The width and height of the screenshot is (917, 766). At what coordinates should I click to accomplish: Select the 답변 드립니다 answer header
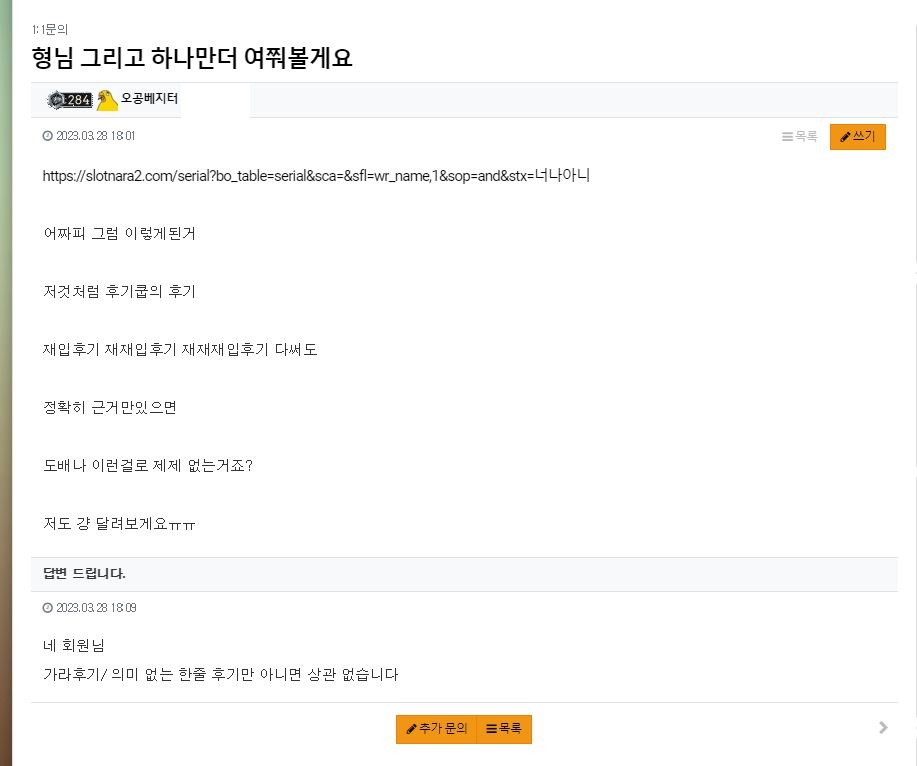(x=84, y=574)
